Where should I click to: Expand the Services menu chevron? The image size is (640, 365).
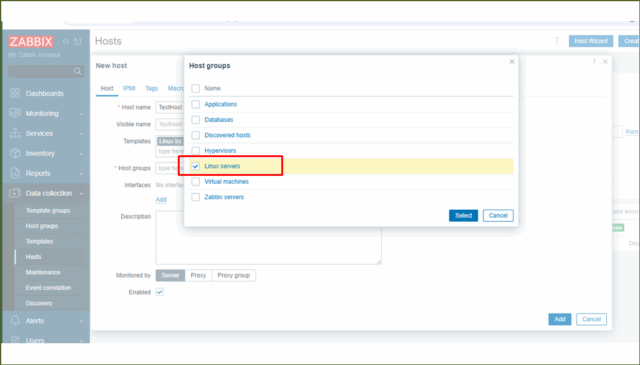(81, 134)
